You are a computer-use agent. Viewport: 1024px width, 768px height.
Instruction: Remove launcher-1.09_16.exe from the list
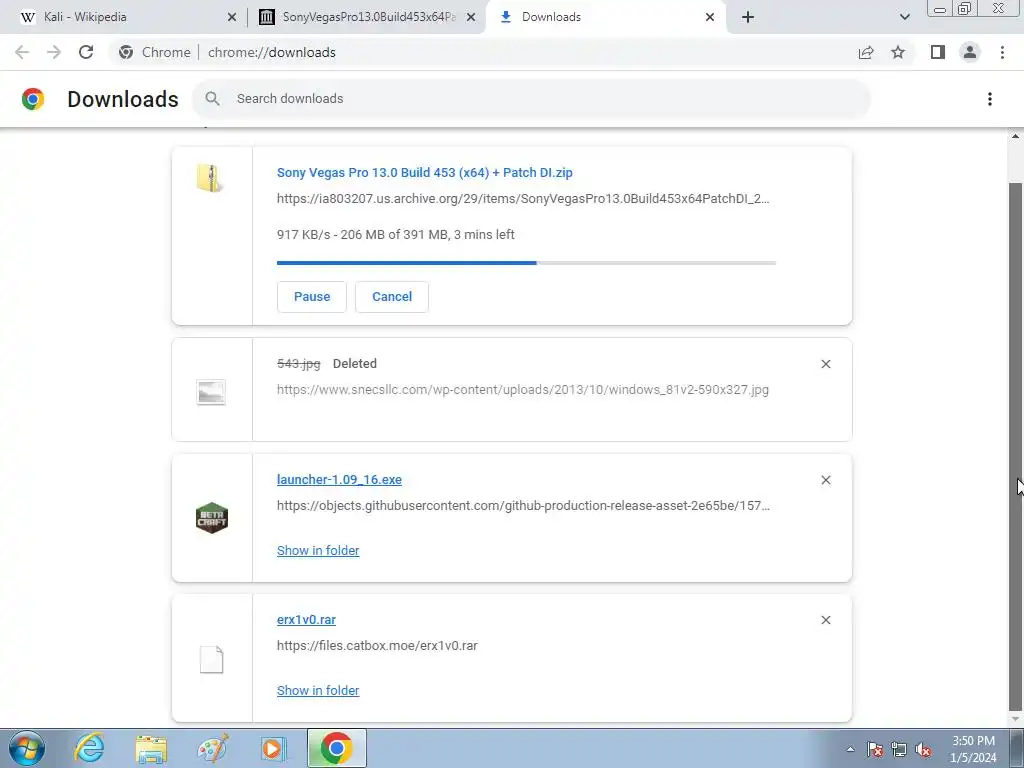(x=825, y=480)
